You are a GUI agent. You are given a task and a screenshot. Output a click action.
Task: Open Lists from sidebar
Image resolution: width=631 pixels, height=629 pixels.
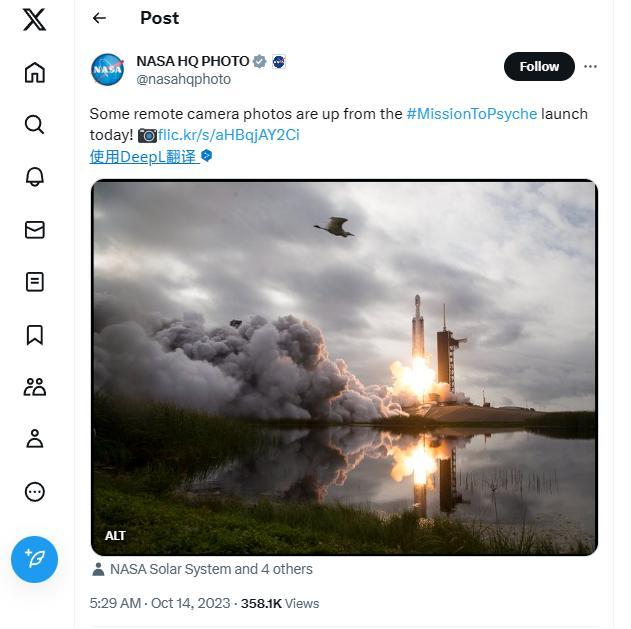click(x=34, y=282)
